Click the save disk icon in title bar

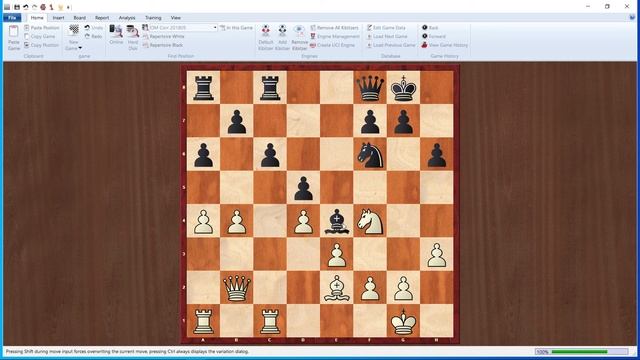(17, 7)
